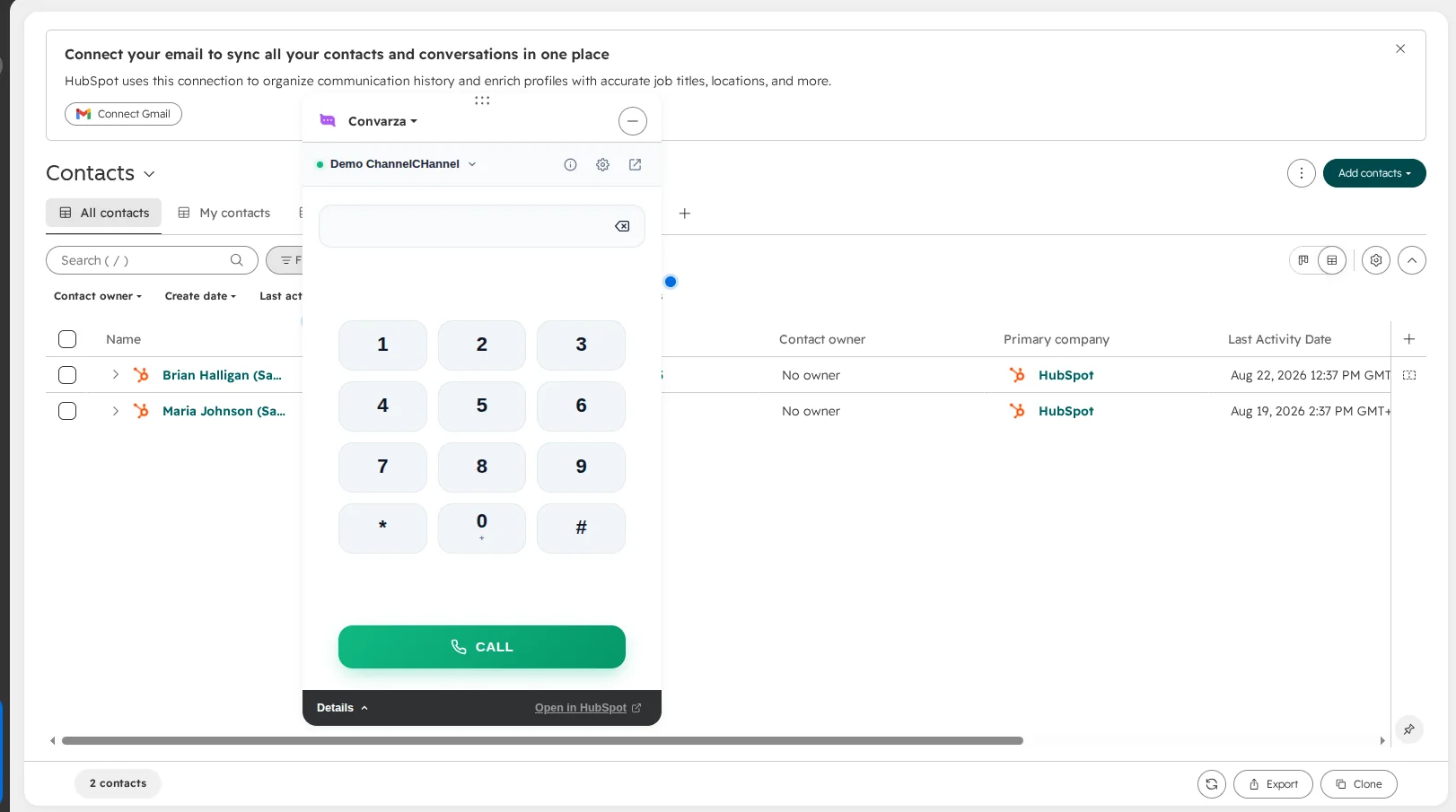
Task: Switch to the All contacts tab
Action: 104,214
